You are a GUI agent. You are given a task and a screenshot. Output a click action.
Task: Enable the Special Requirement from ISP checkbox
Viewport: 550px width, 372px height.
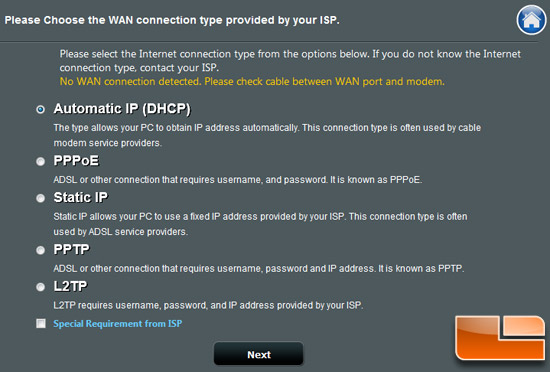pos(41,323)
